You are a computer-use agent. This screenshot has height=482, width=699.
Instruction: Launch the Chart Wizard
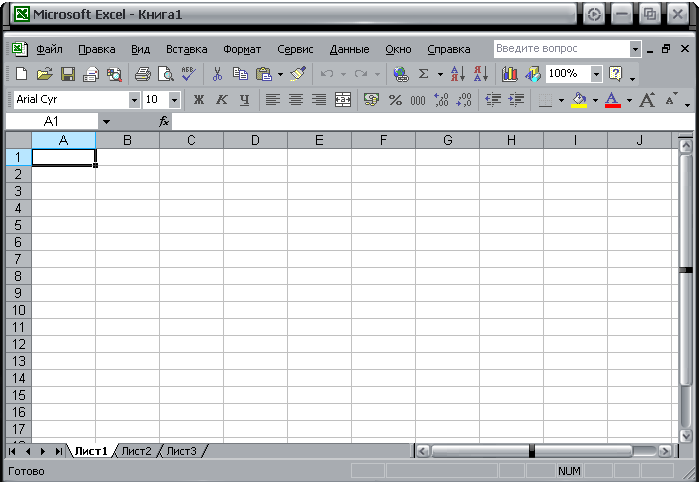coord(510,74)
